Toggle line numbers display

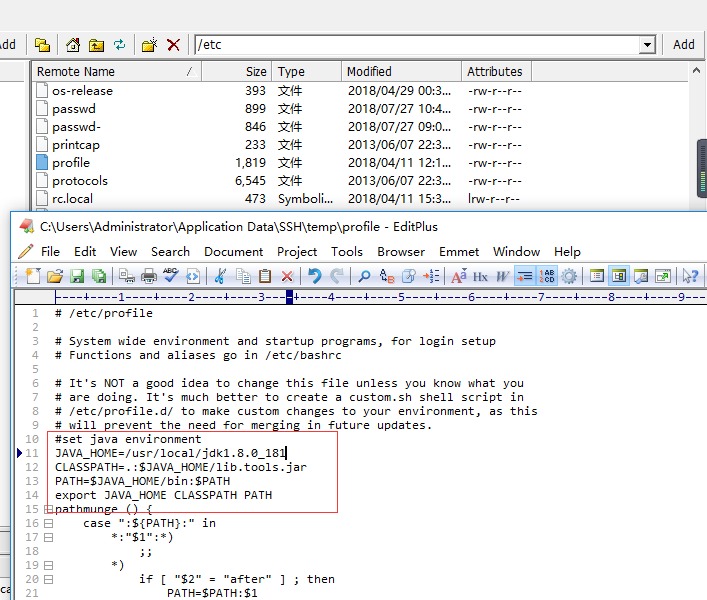pyautogui.click(x=547, y=276)
